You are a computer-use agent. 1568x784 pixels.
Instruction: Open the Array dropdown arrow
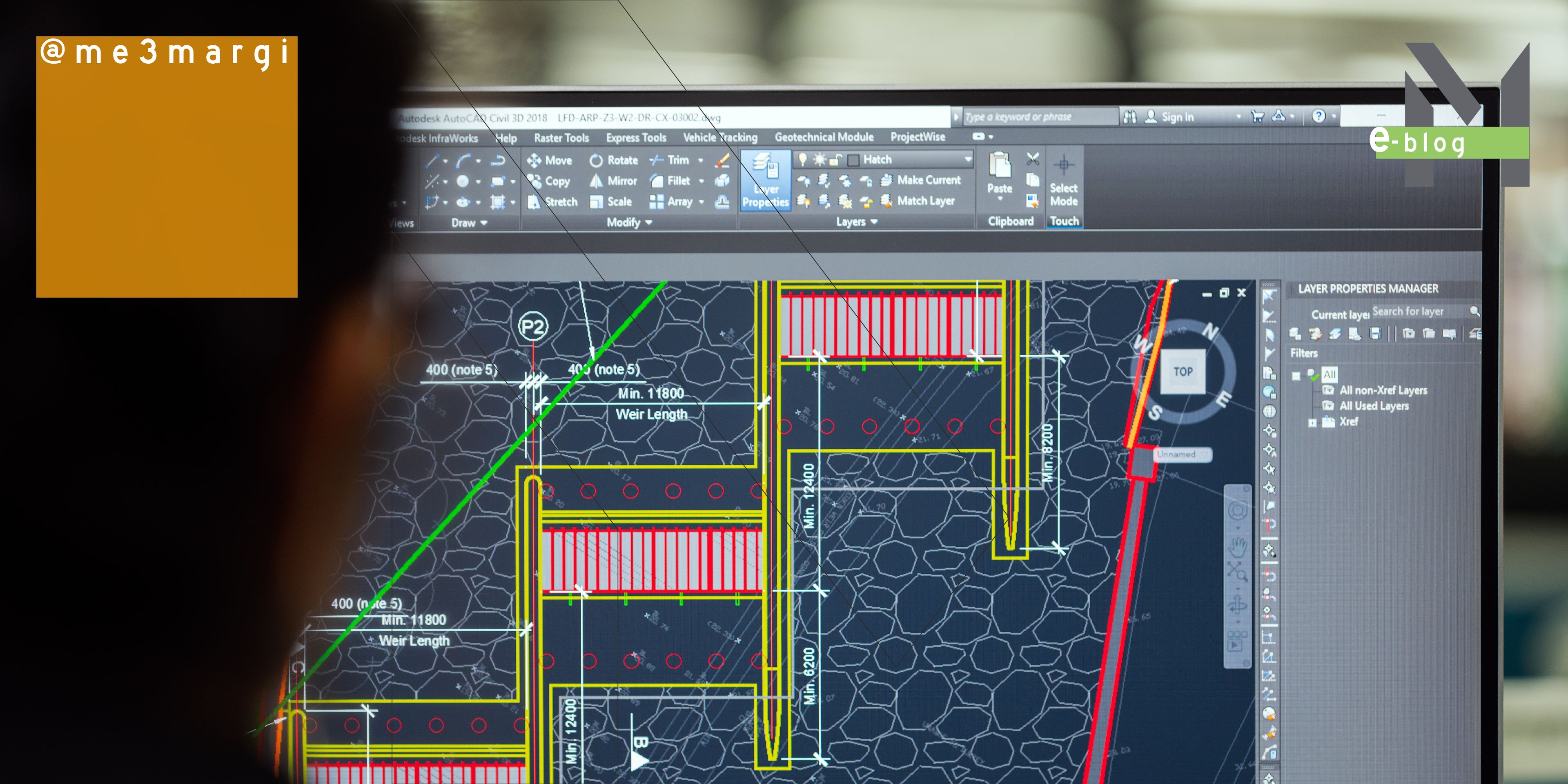point(702,201)
